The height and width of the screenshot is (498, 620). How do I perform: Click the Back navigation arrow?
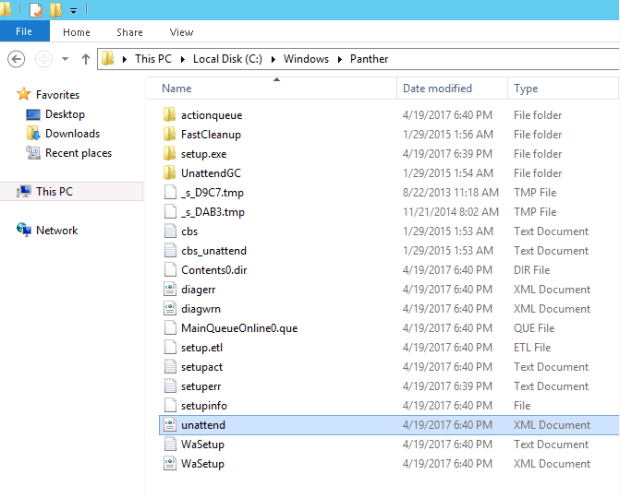coord(16,59)
